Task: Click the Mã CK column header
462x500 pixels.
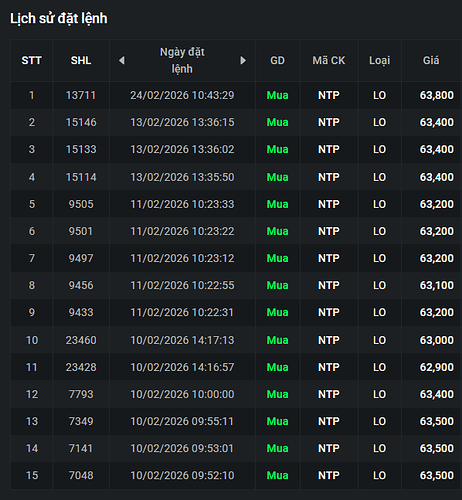Action: pyautogui.click(x=329, y=60)
